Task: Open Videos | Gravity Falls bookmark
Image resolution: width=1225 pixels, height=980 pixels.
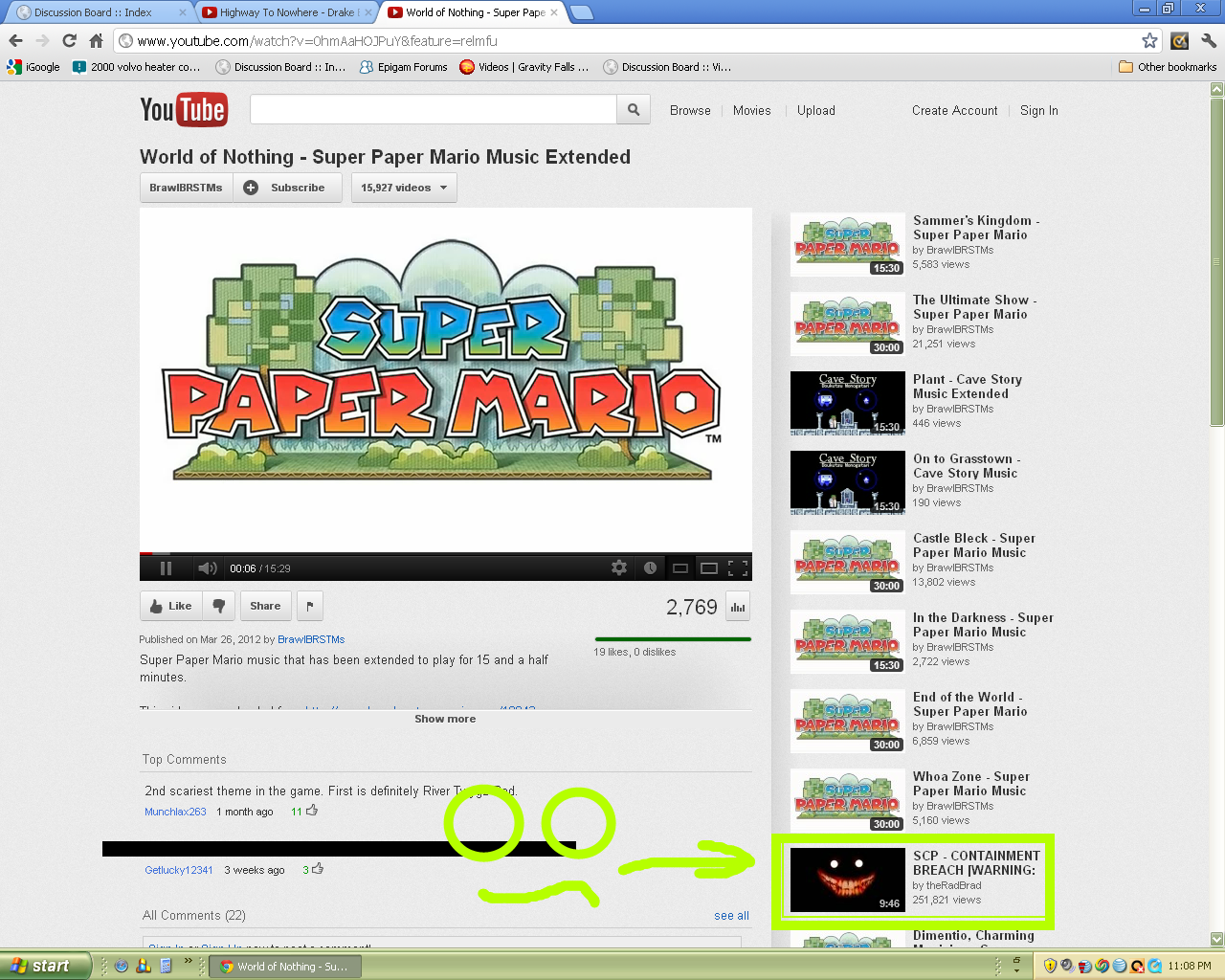Action: [x=524, y=67]
